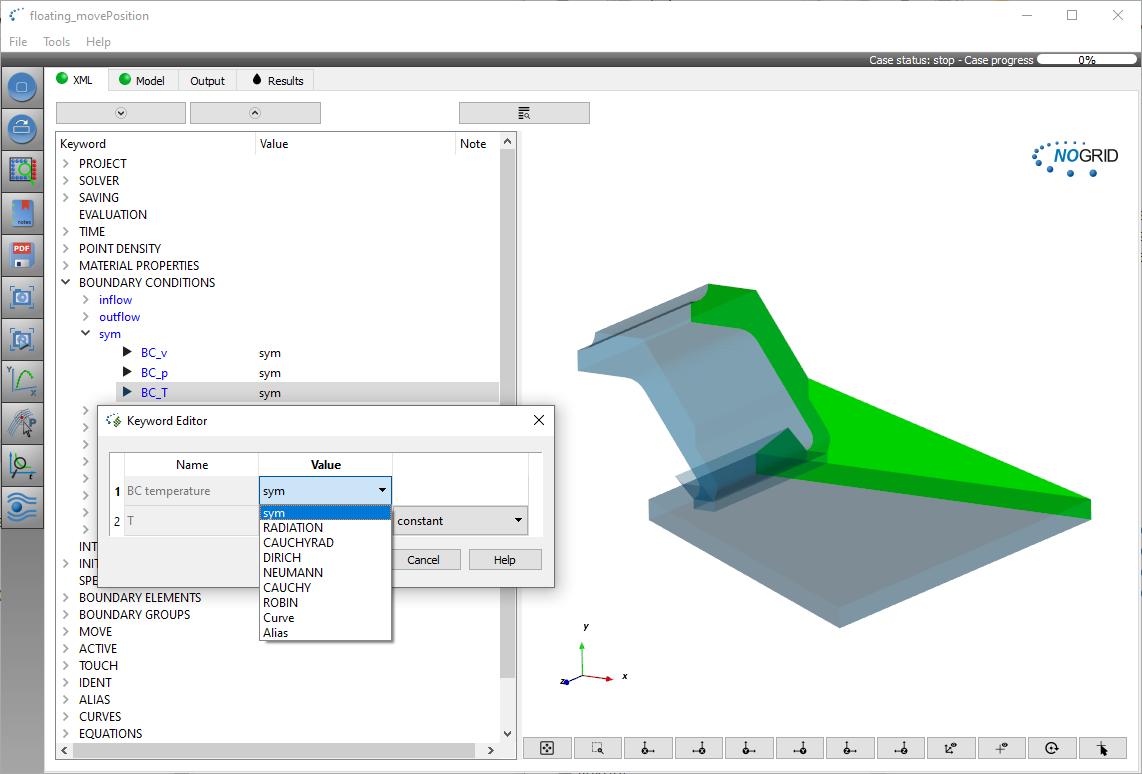Choose NEUMANN boundary condition option
The width and height of the screenshot is (1142, 774).
(x=293, y=573)
